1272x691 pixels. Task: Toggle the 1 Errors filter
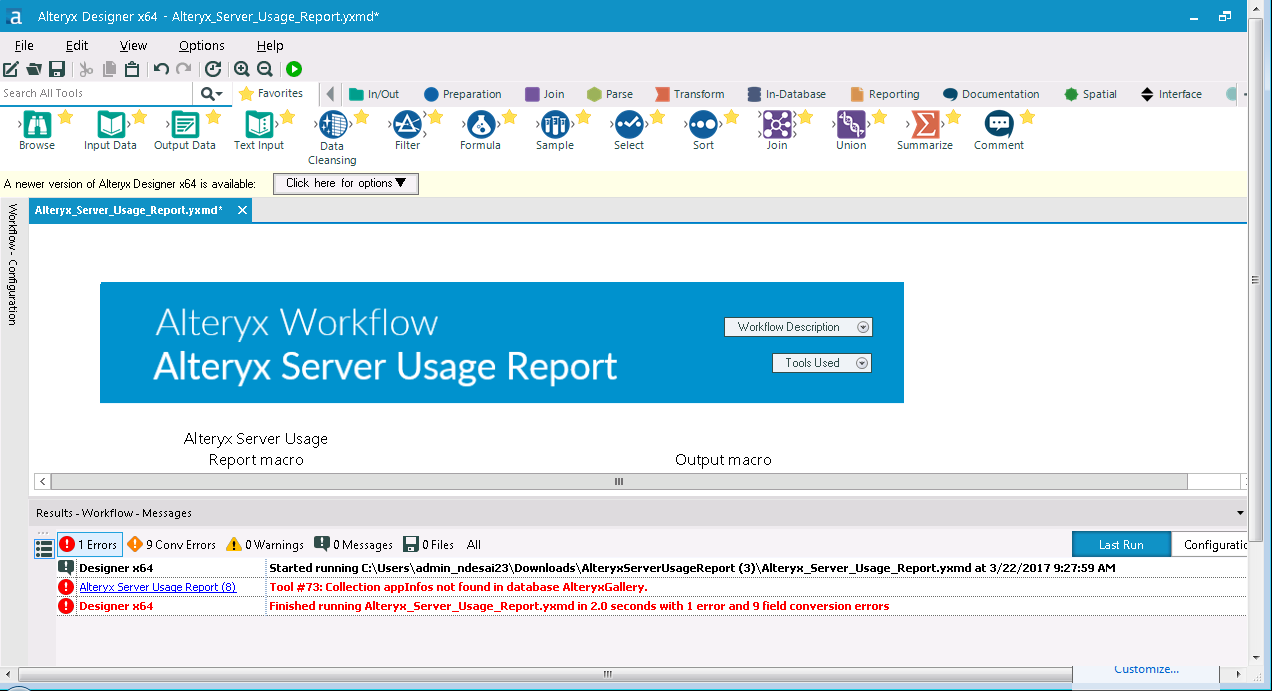coord(89,544)
